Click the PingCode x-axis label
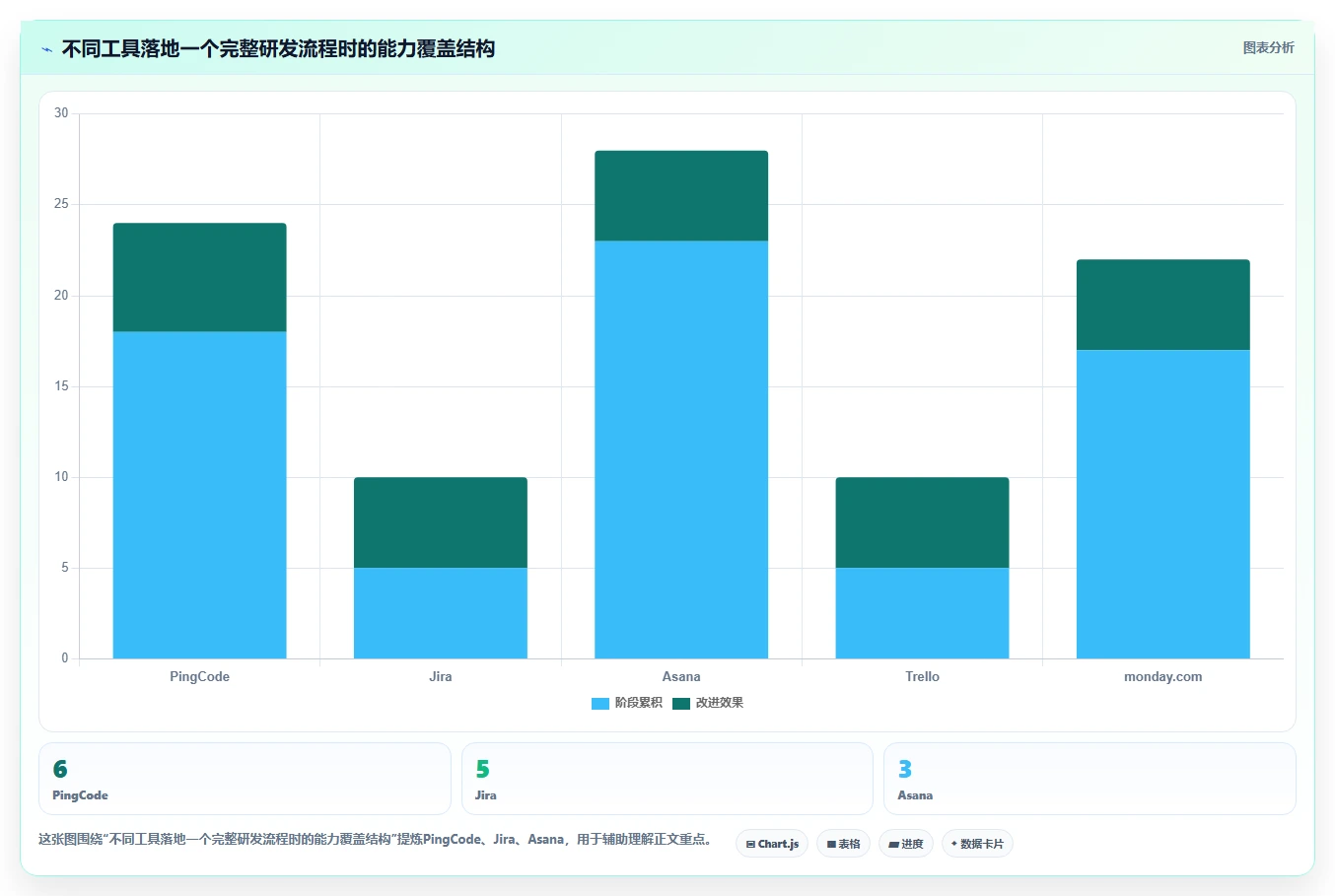1335x896 pixels. 200,676
